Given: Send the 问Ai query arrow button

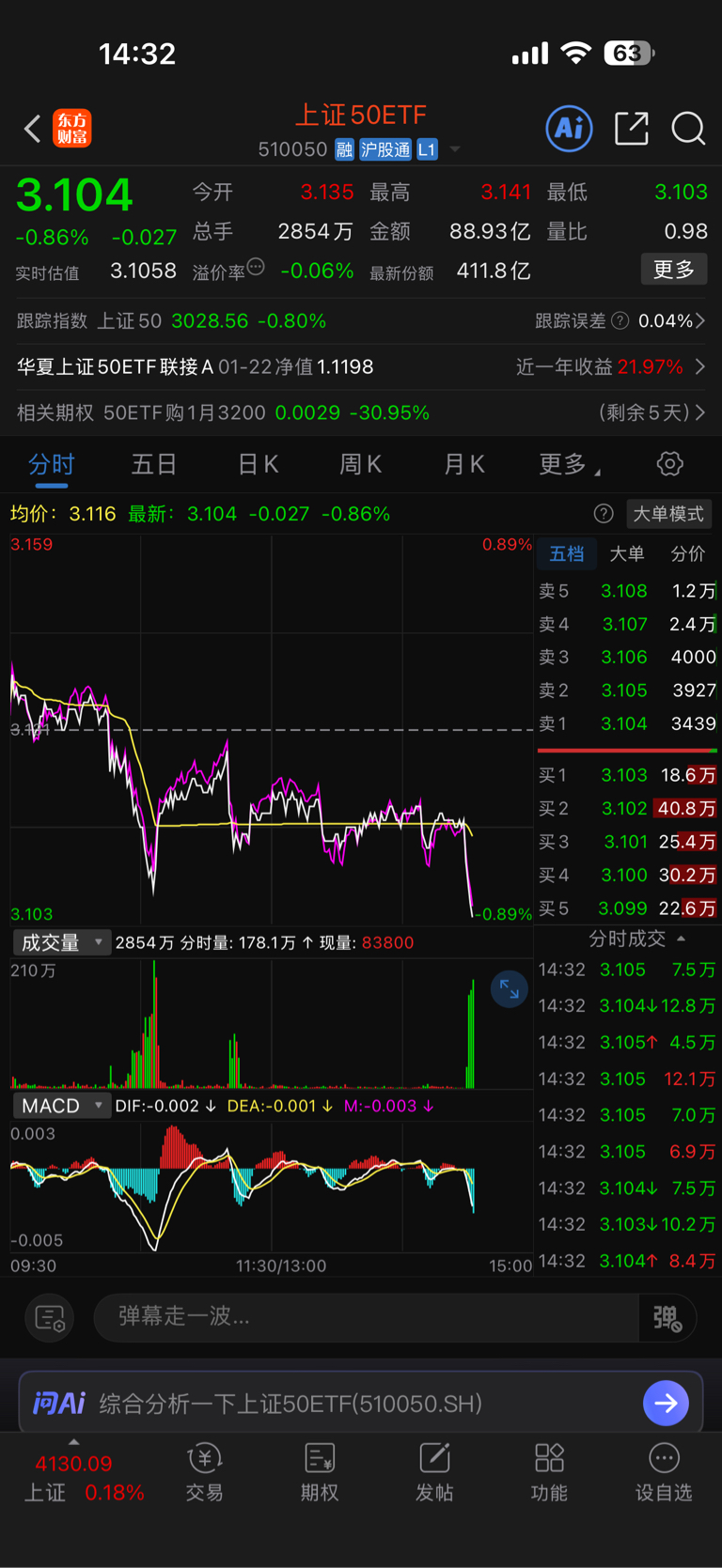Looking at the screenshot, I should click(666, 1404).
